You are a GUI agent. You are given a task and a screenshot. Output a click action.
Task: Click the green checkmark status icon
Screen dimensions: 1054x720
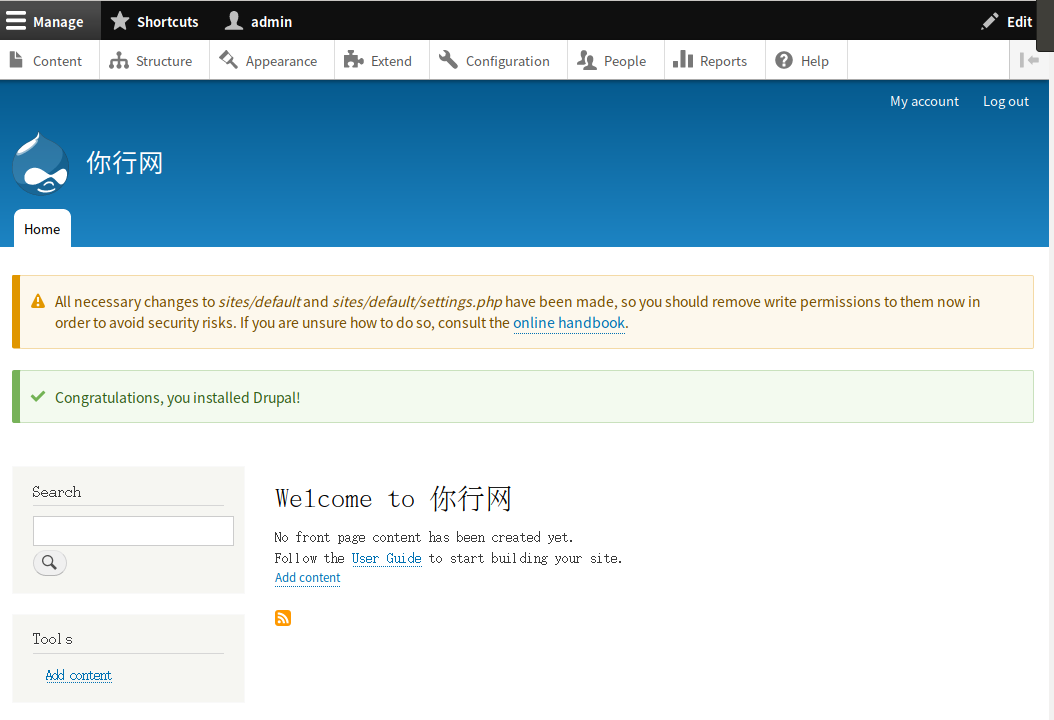point(38,397)
